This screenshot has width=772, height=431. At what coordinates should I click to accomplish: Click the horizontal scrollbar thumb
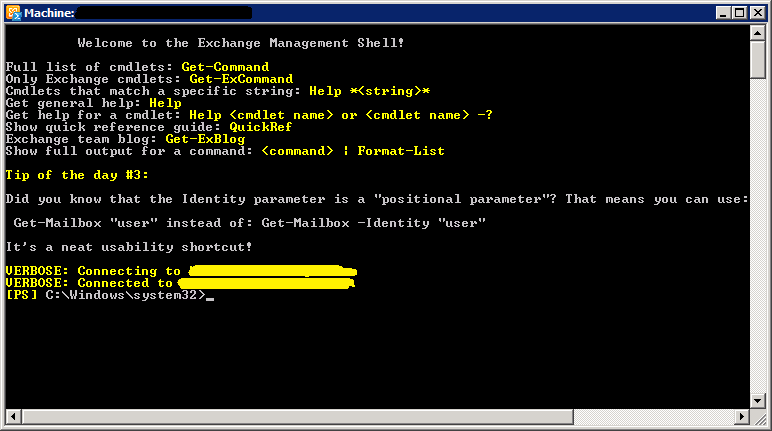click(297, 417)
